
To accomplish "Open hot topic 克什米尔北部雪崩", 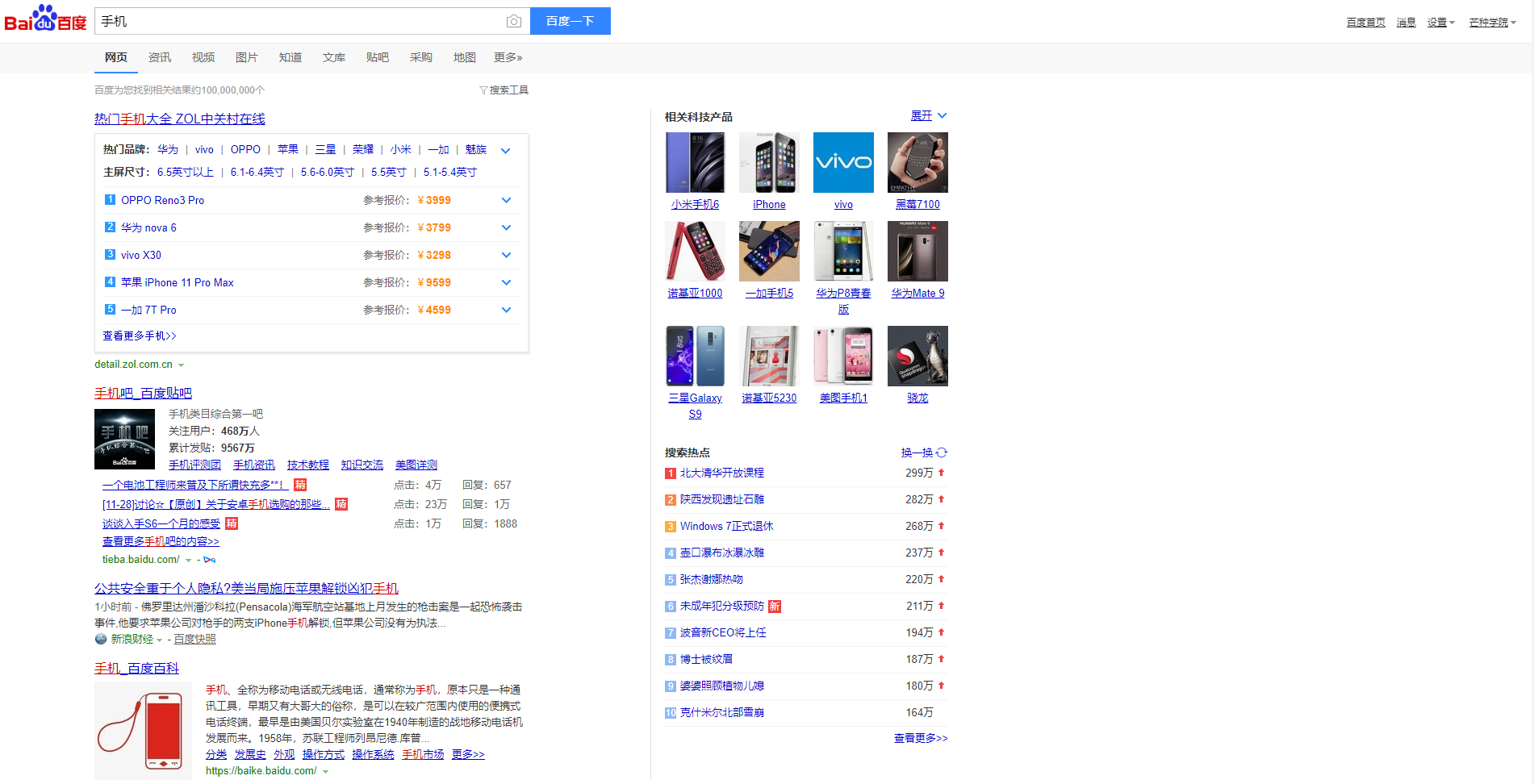I will [x=722, y=712].
